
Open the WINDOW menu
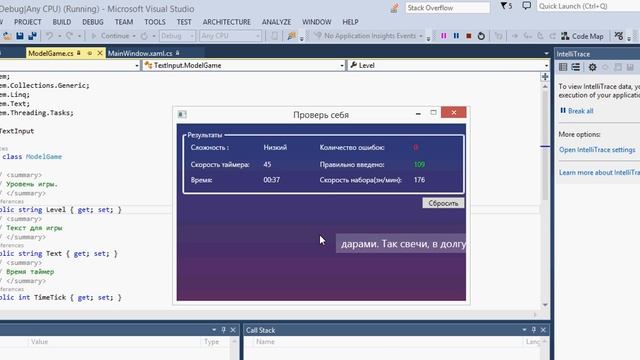pos(316,22)
